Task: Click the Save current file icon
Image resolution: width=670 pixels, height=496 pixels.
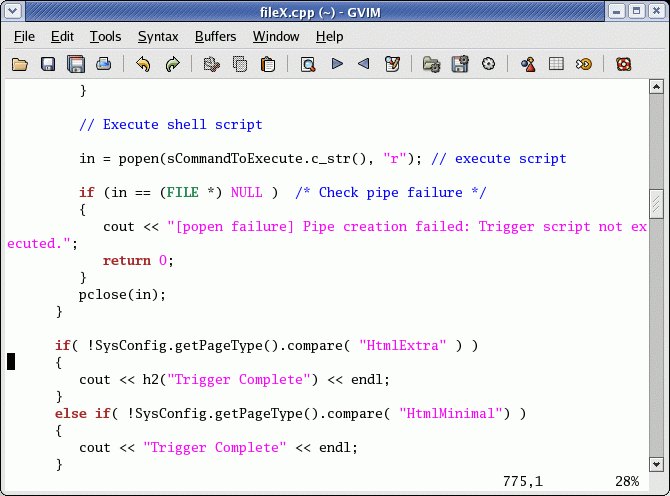Action: 48,65
